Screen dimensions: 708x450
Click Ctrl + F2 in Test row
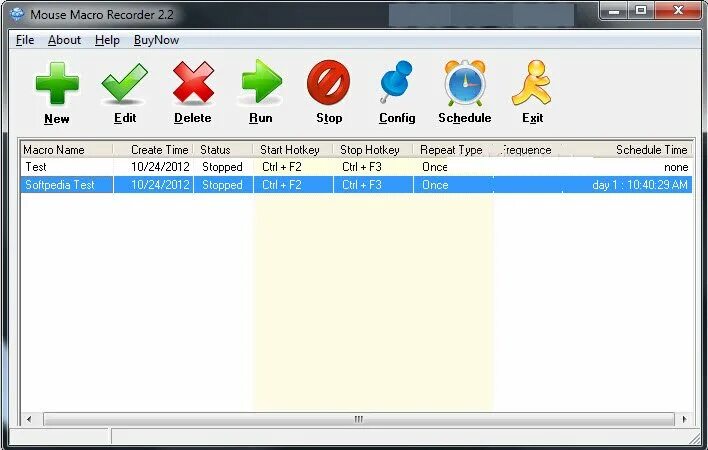point(281,167)
